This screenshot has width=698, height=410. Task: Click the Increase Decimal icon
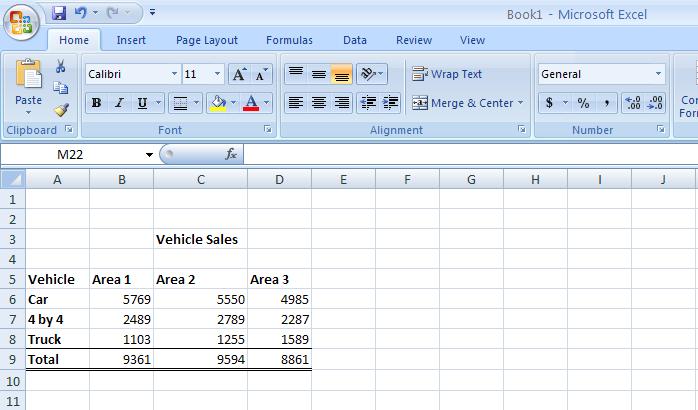[633, 103]
